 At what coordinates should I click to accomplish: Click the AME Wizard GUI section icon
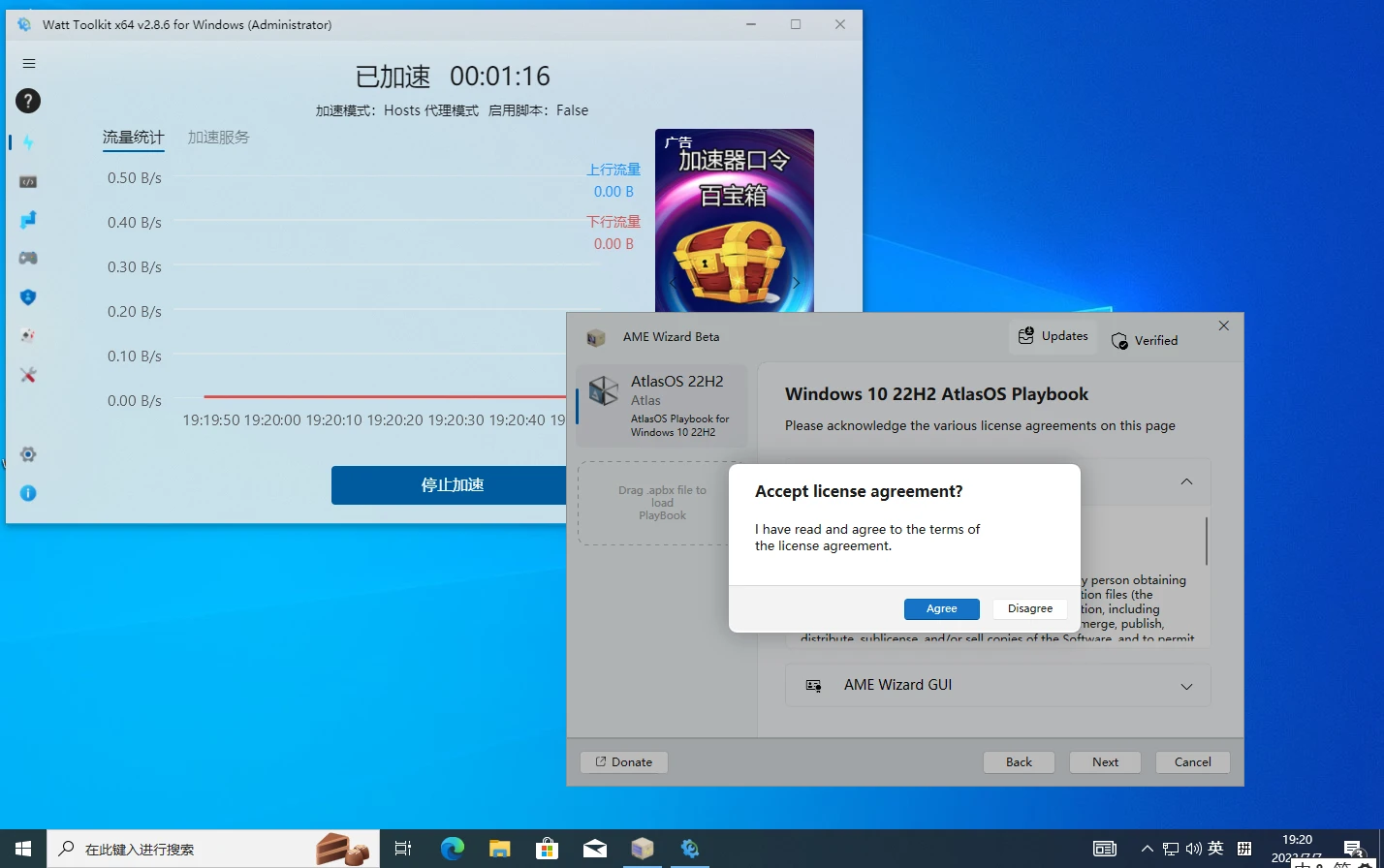(814, 686)
